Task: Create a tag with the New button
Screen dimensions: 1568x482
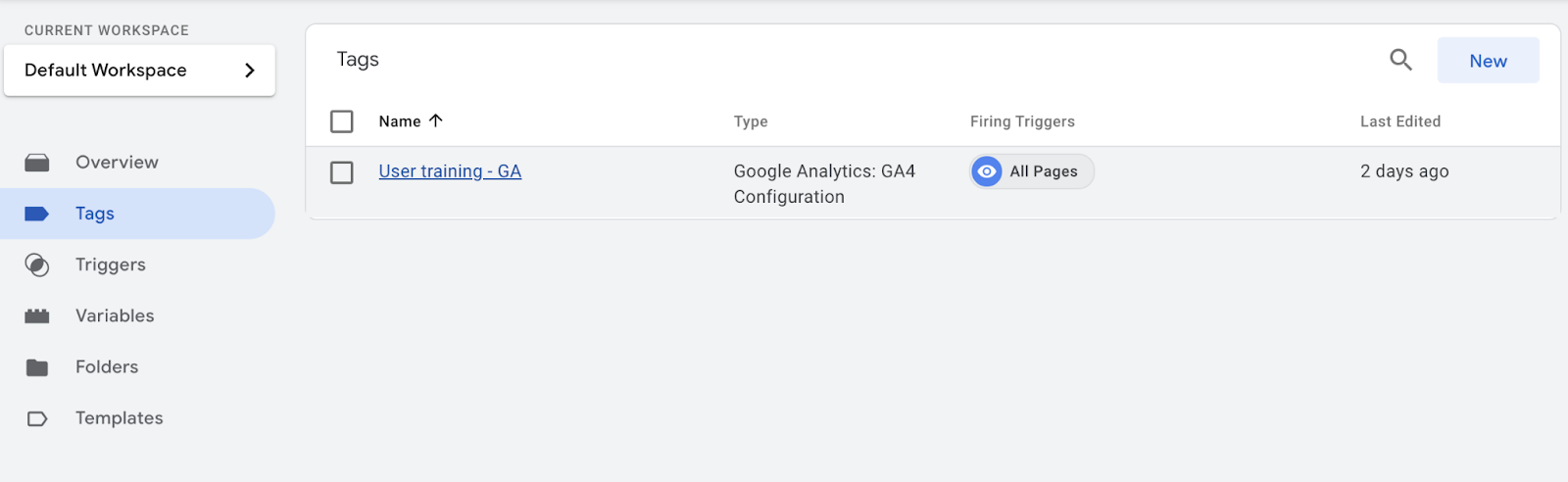Action: [1488, 61]
